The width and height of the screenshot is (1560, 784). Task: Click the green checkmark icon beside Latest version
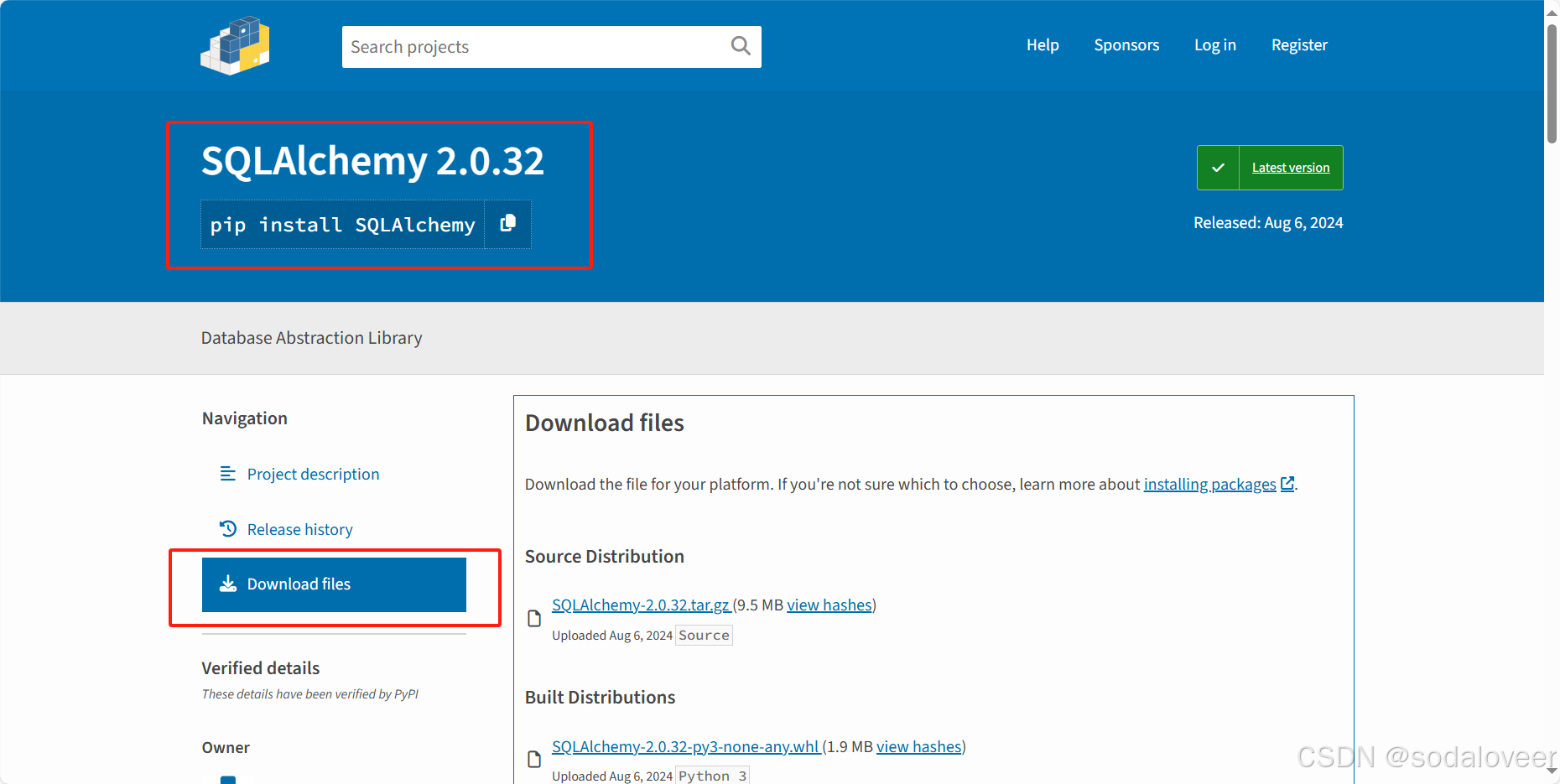[x=1218, y=168]
